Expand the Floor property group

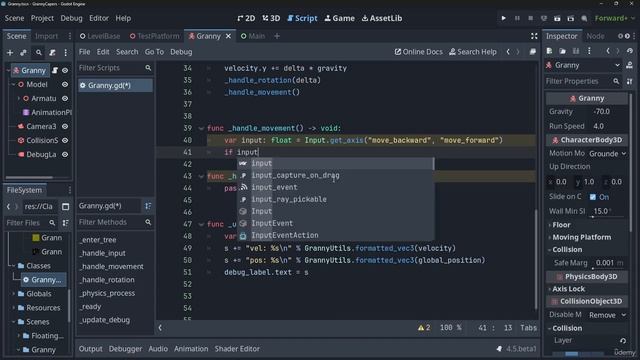(x=561, y=225)
